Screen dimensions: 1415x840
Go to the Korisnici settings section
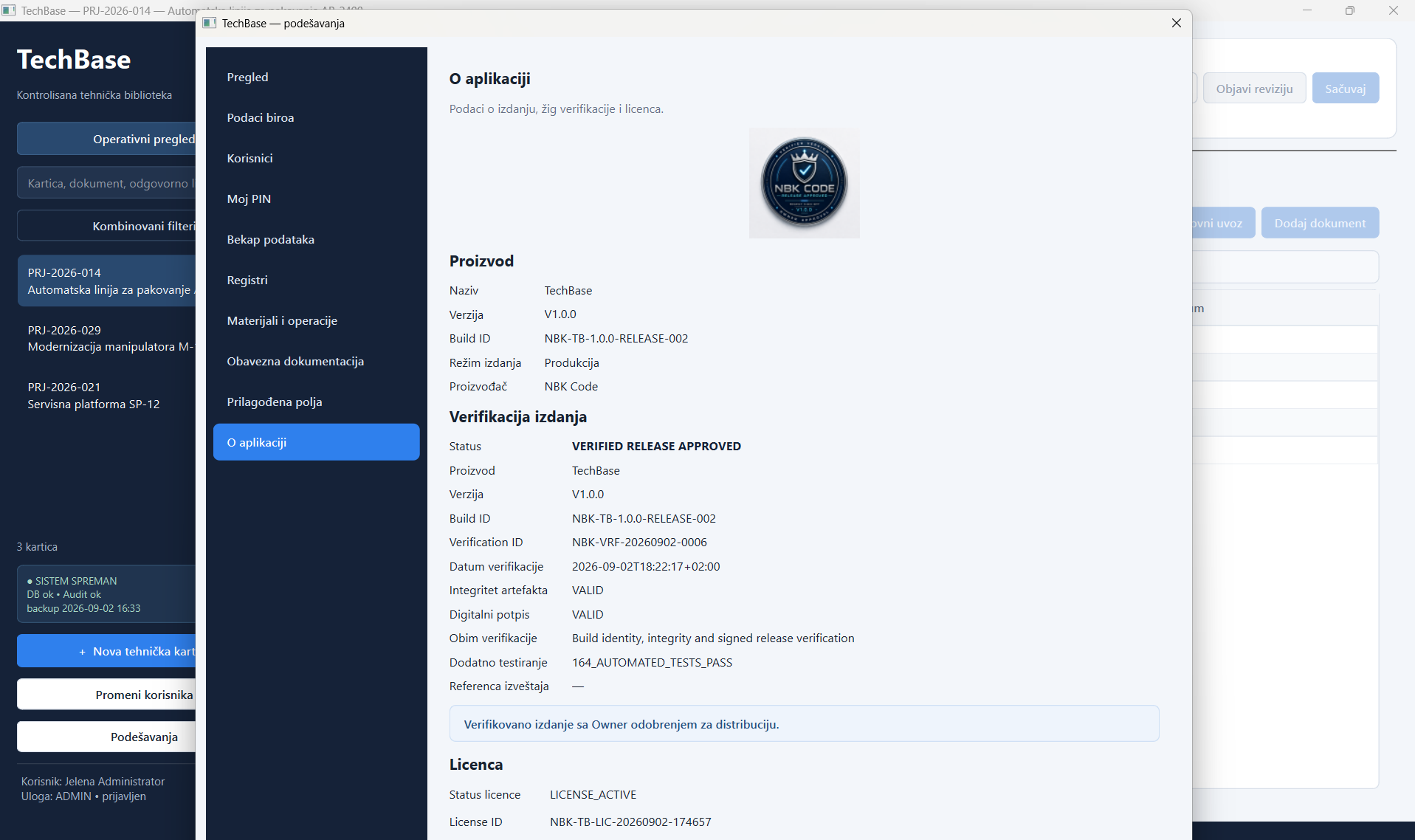click(316, 158)
